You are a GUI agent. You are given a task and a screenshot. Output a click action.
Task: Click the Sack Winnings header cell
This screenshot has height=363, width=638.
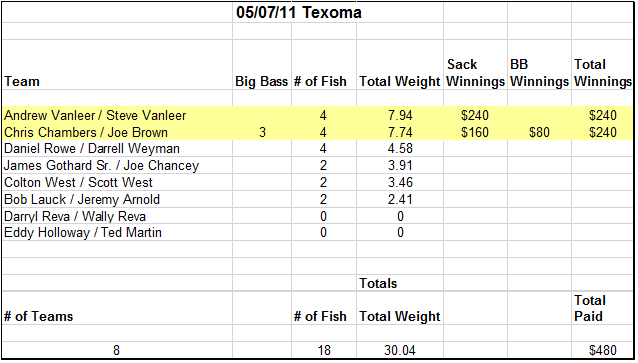click(475, 65)
